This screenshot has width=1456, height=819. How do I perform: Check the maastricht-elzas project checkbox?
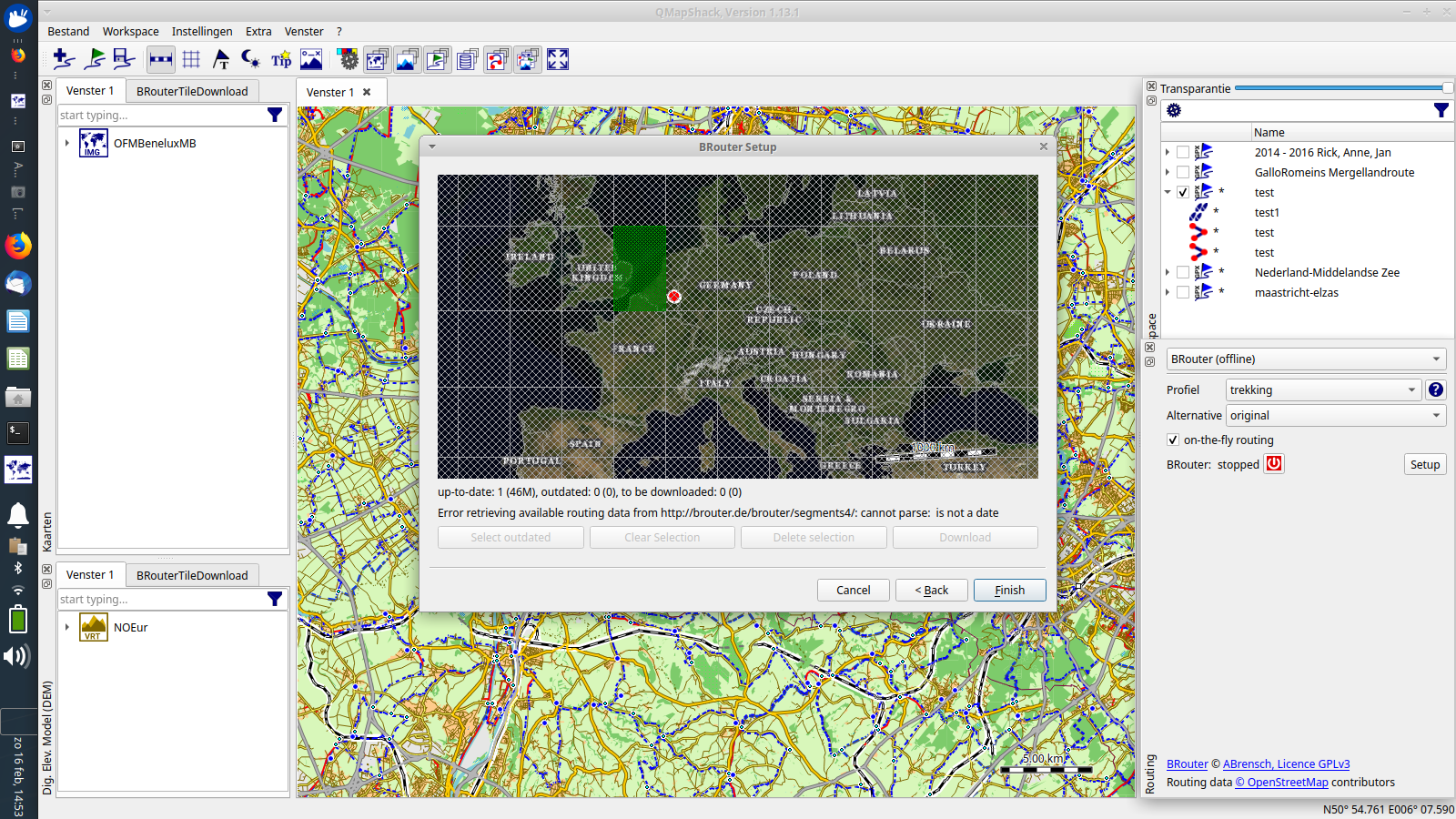[1183, 292]
